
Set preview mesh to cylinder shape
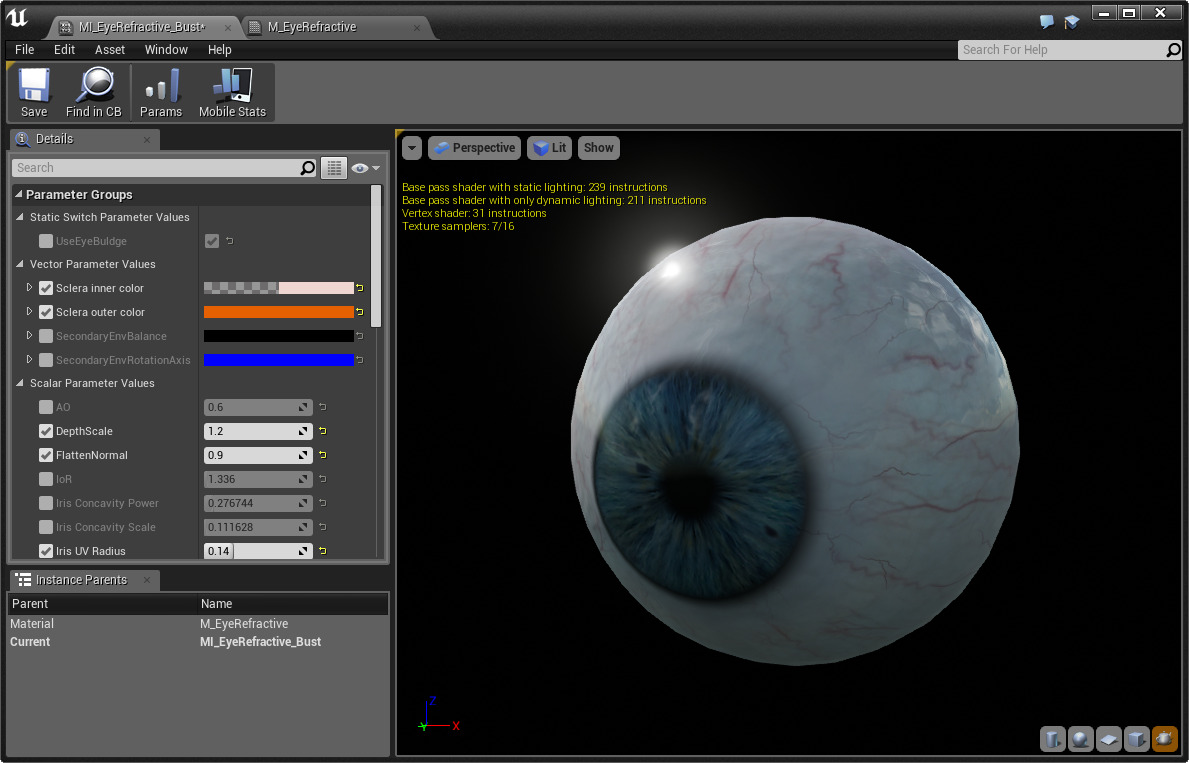[x=1052, y=739]
